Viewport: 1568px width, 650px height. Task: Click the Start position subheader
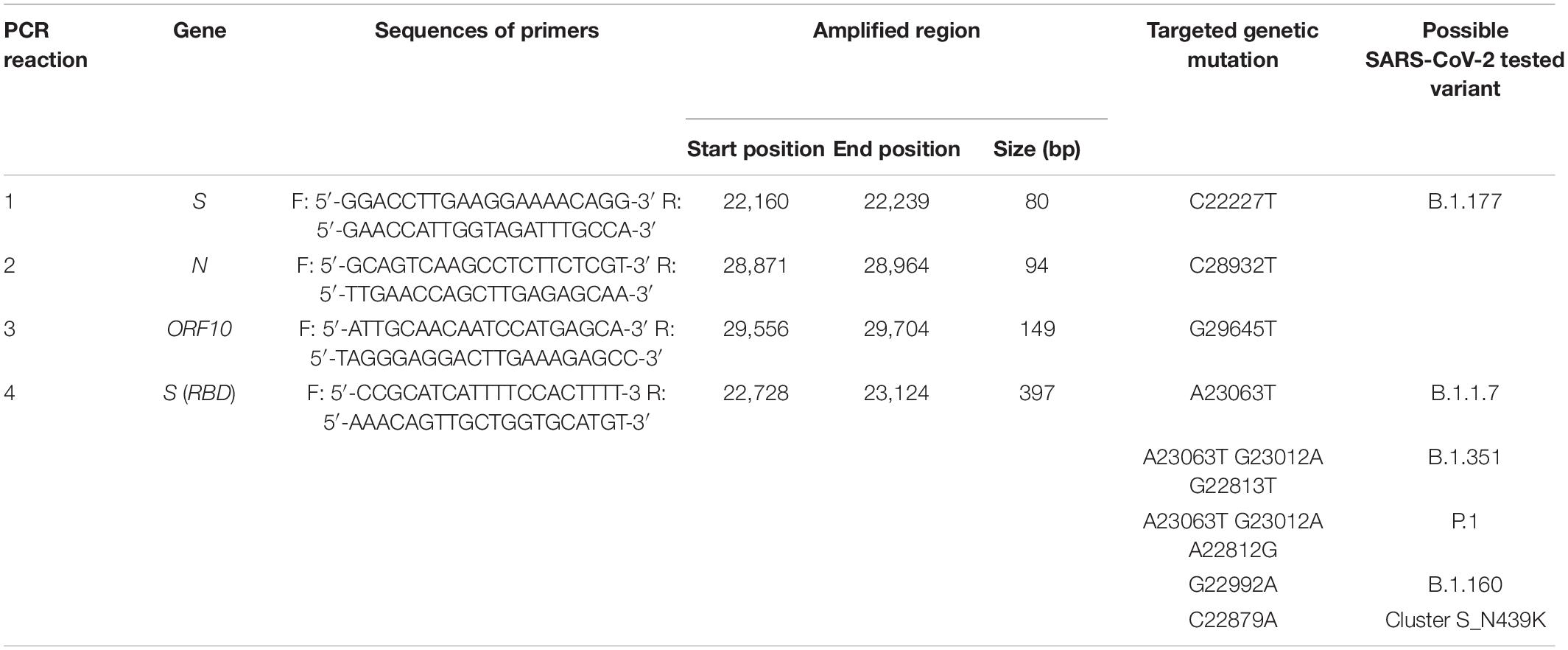click(756, 150)
